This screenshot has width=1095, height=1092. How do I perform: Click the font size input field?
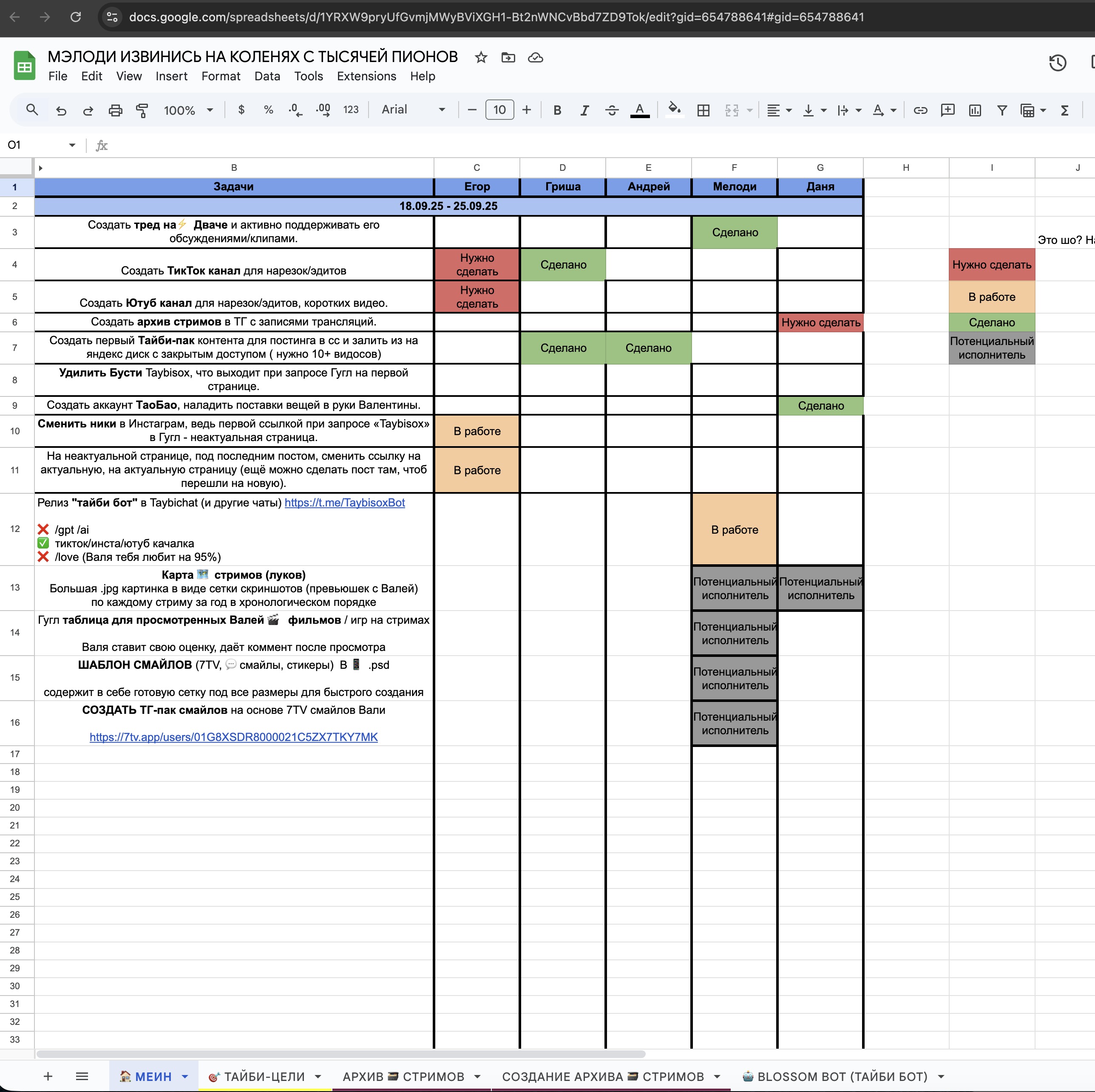tap(499, 110)
